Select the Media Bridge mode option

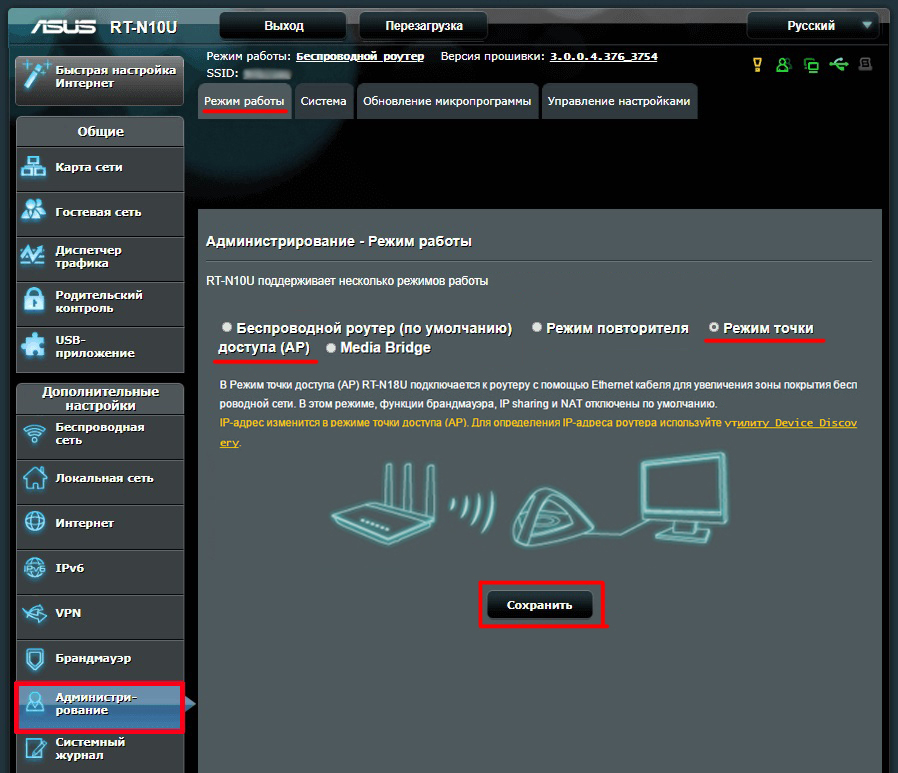coord(330,348)
